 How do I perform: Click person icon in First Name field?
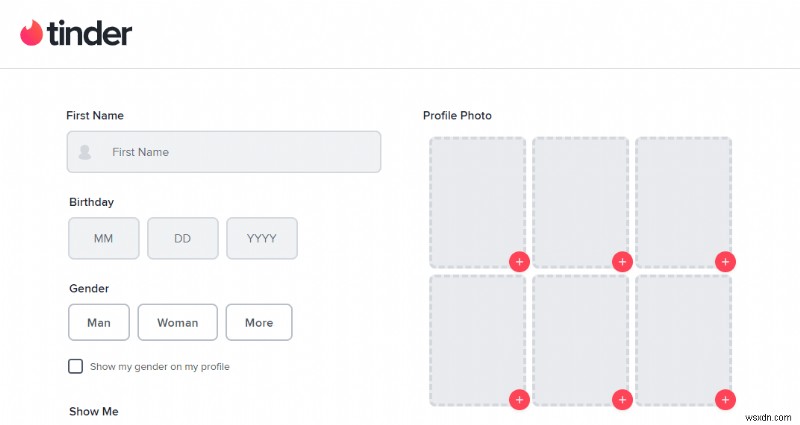point(85,152)
